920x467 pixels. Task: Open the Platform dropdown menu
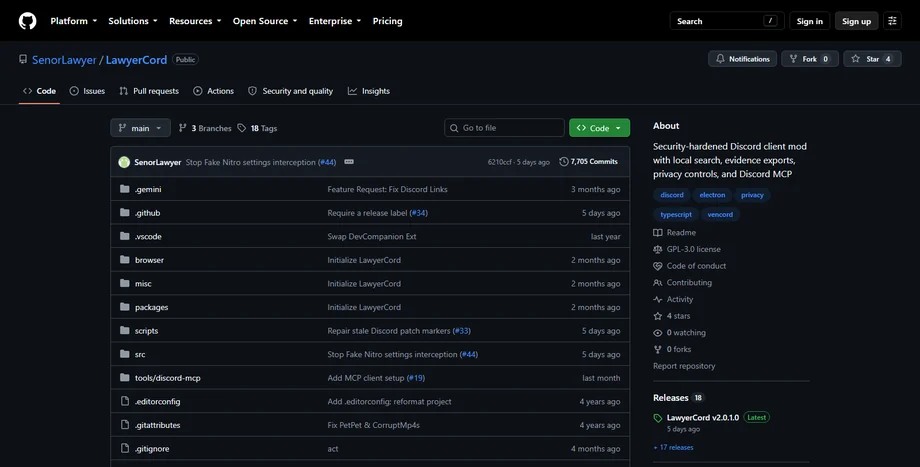pyautogui.click(x=74, y=21)
